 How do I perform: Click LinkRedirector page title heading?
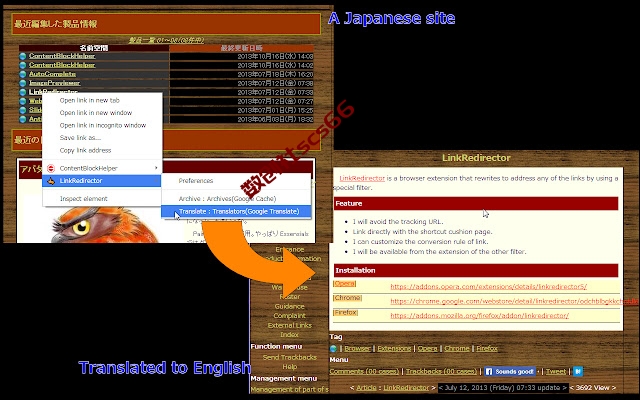pyautogui.click(x=476, y=158)
